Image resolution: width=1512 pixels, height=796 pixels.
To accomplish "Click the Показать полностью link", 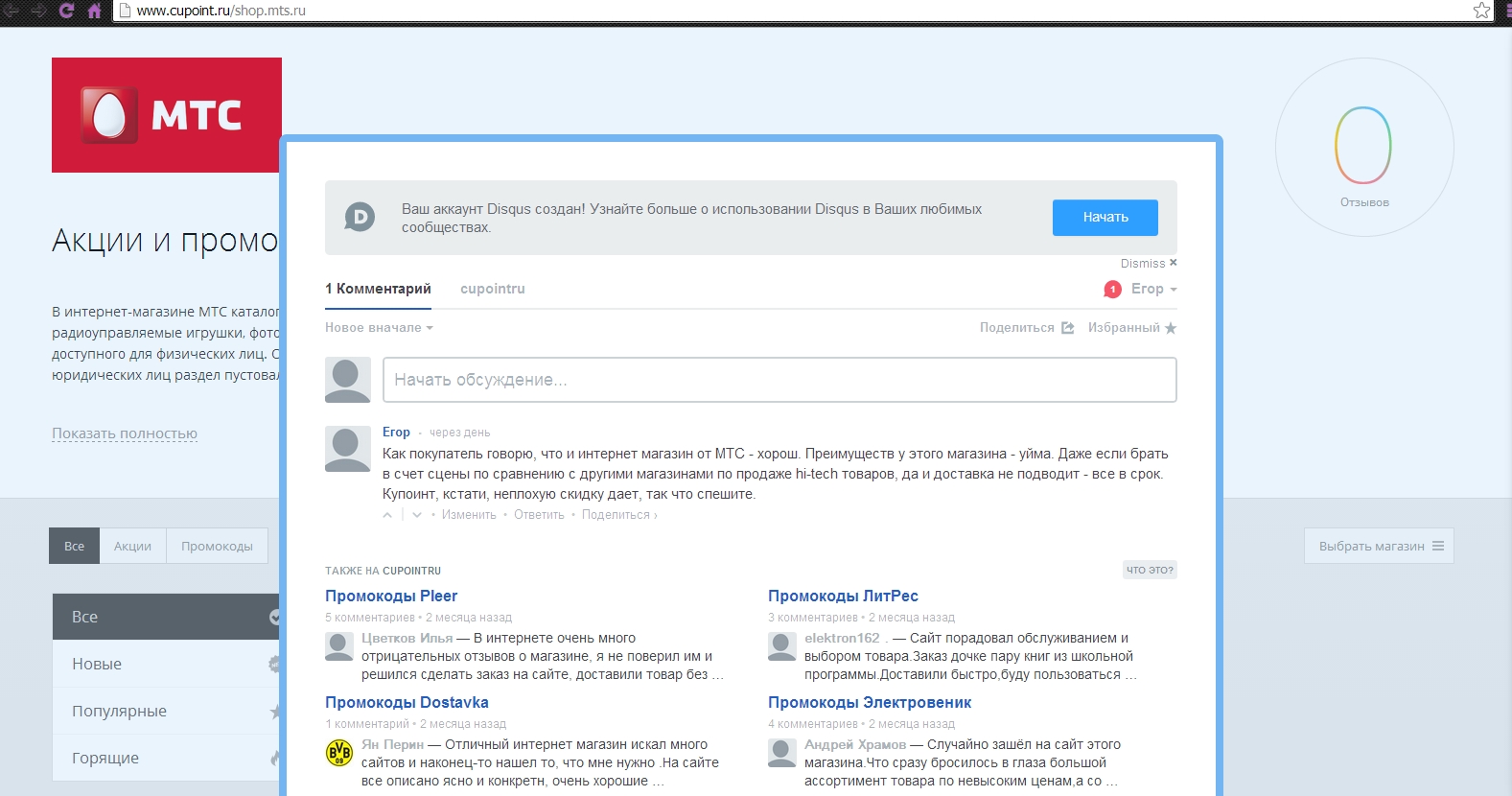I will click(125, 433).
